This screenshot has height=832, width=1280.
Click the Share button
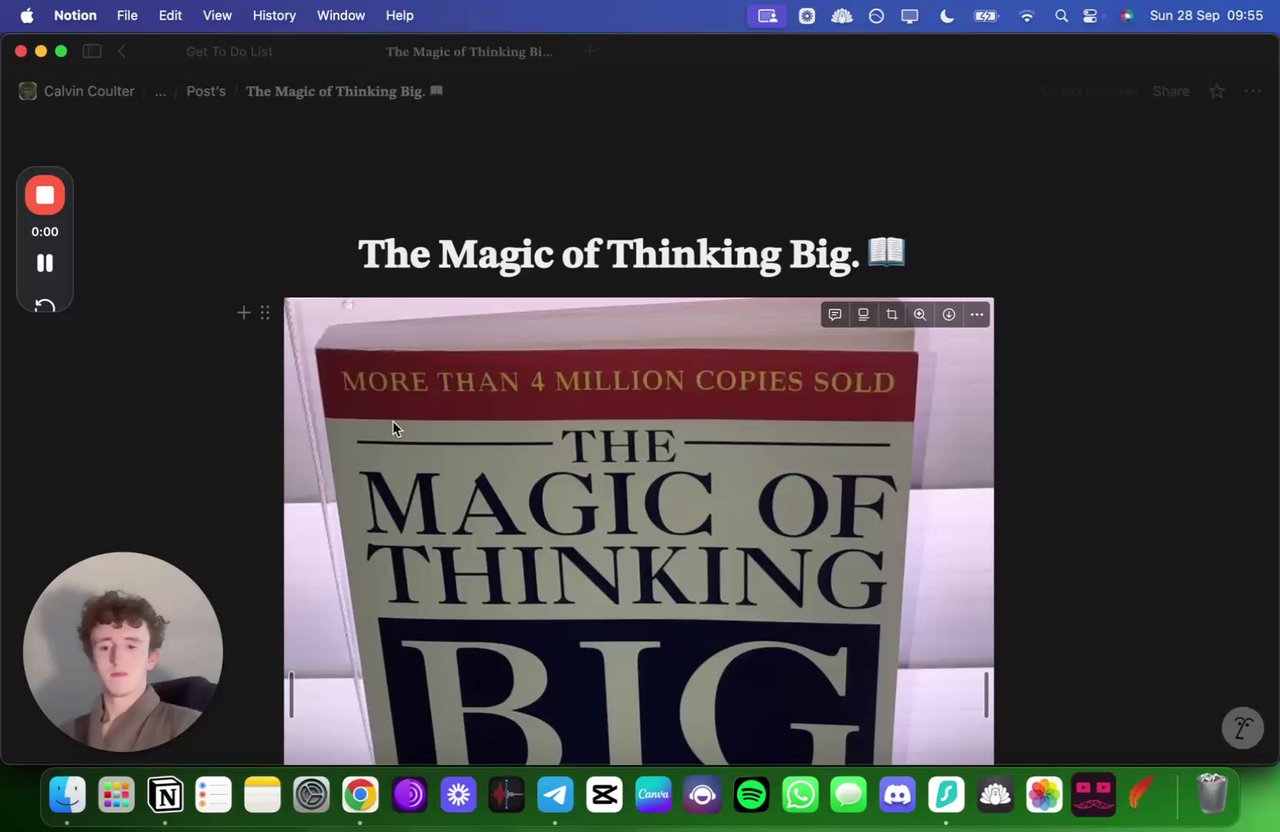coord(1171,91)
